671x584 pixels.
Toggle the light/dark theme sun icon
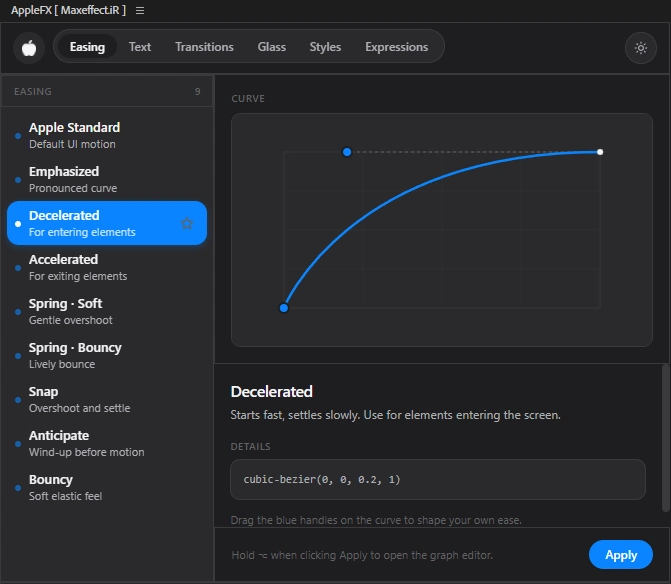tap(641, 48)
